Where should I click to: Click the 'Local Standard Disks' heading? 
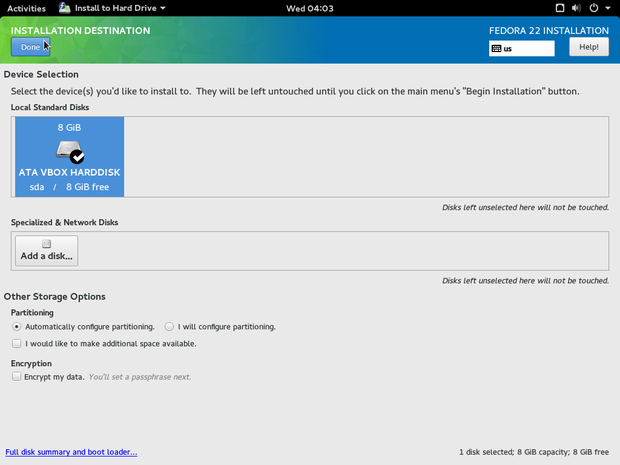coord(50,108)
